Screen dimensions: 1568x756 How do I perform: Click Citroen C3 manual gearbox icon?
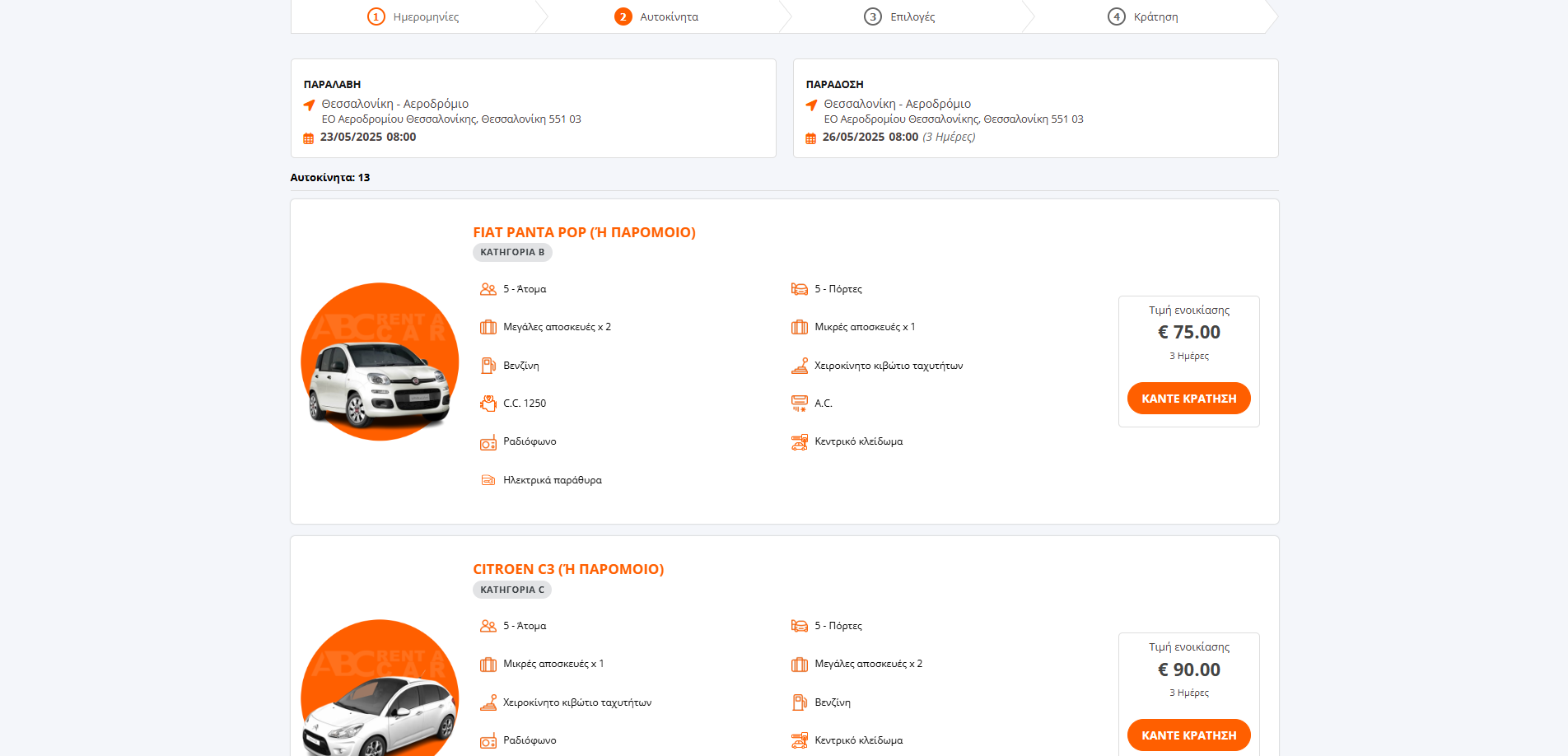pyautogui.click(x=488, y=702)
